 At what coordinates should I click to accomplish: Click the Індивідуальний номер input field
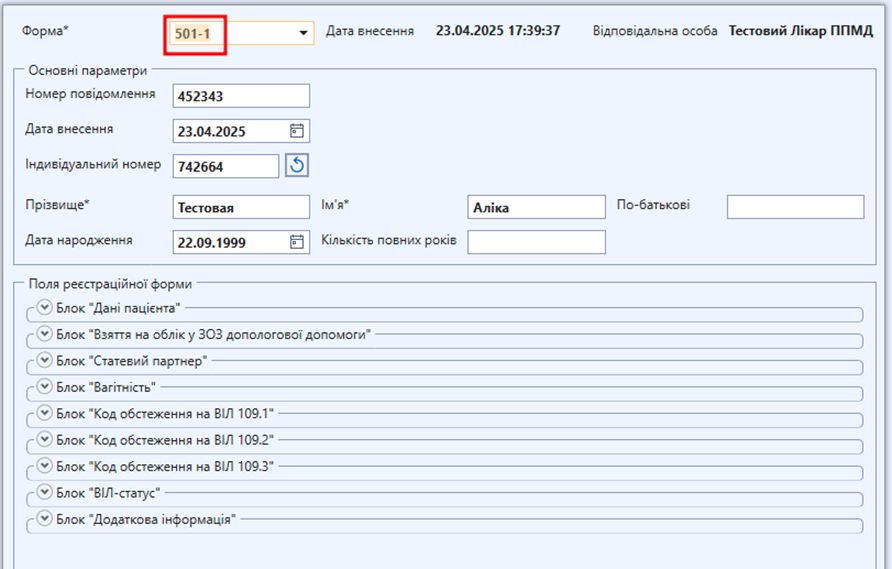(225, 166)
